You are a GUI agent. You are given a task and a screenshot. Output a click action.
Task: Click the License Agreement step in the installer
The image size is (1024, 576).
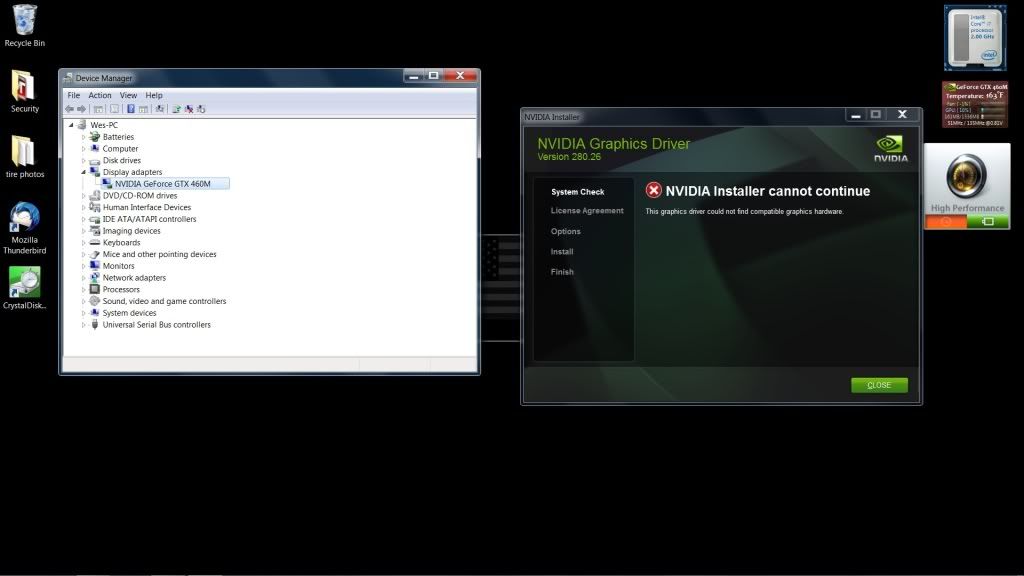coord(586,210)
